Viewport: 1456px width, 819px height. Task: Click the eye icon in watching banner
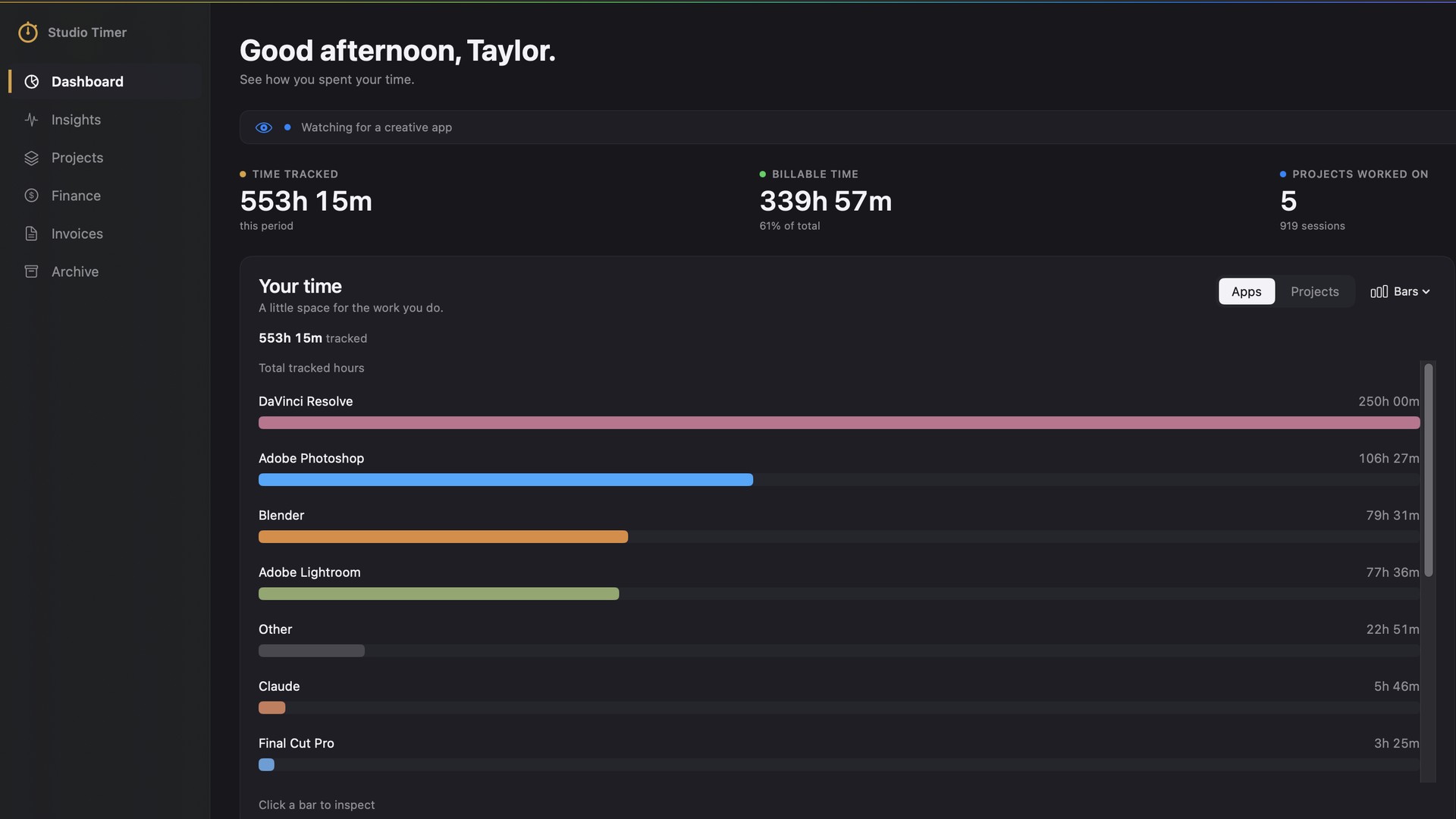coord(264,127)
